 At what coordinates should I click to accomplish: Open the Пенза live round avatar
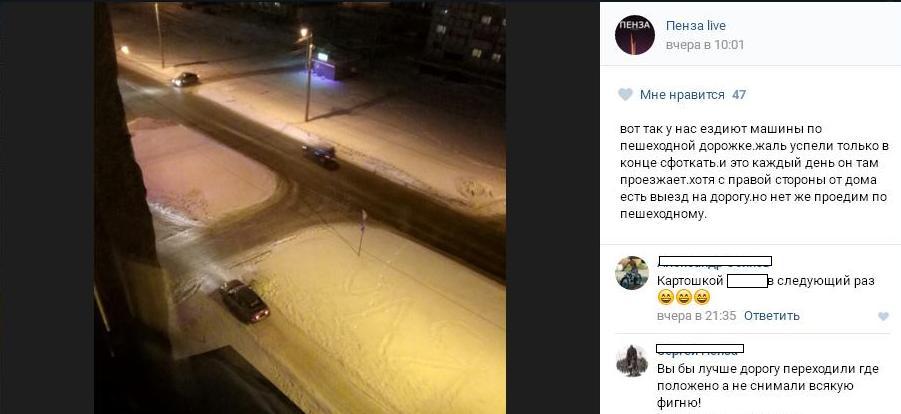[x=635, y=35]
